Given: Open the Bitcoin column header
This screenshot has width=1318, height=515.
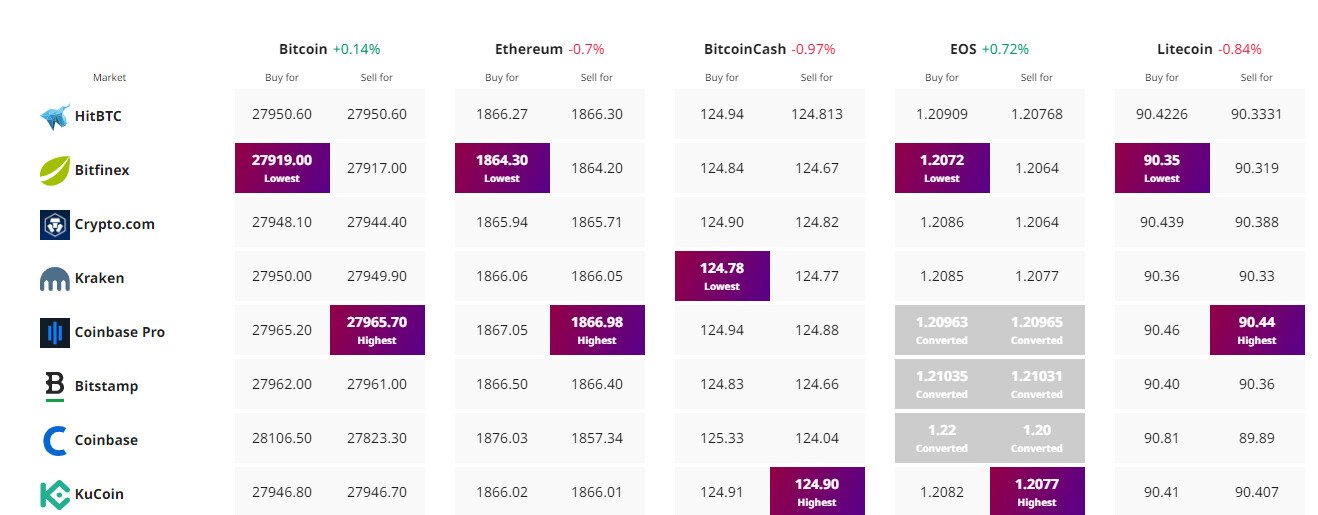Looking at the screenshot, I should coord(304,49).
